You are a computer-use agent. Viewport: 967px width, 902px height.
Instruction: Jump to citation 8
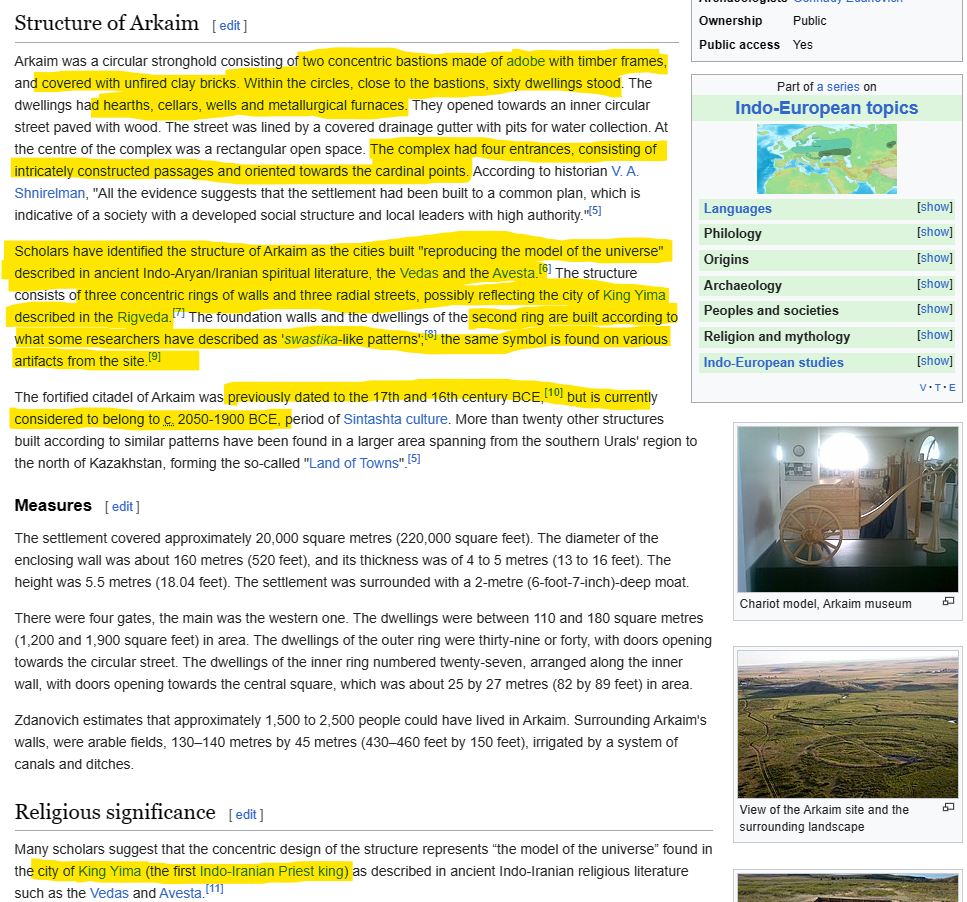430,335
